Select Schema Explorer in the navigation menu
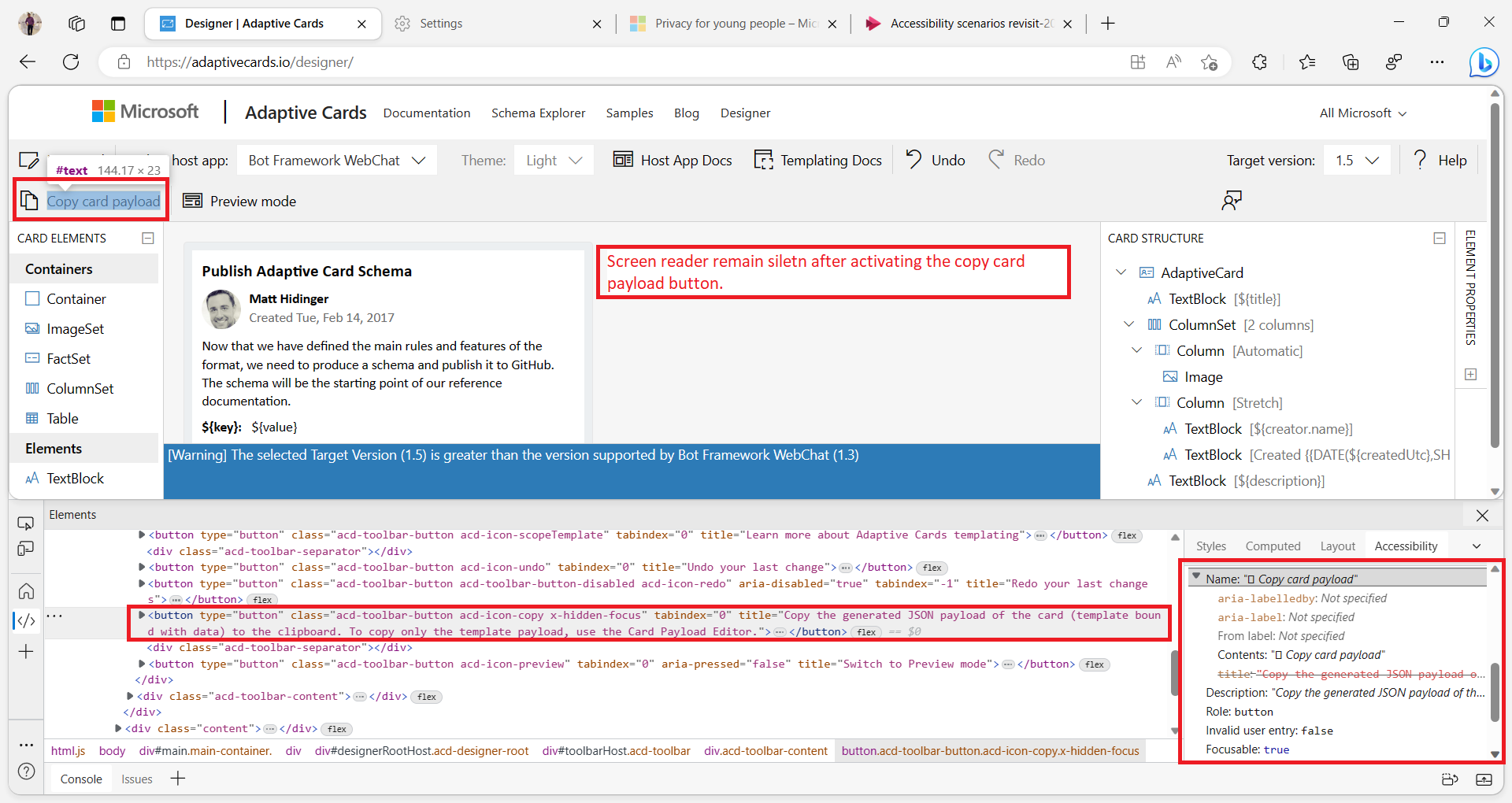Screen dimensions: 1512x803 click(538, 113)
